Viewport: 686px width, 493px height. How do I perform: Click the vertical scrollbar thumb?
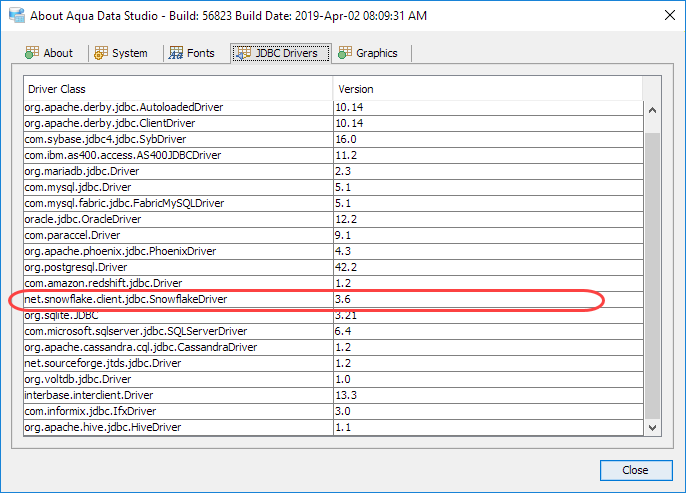[652, 276]
